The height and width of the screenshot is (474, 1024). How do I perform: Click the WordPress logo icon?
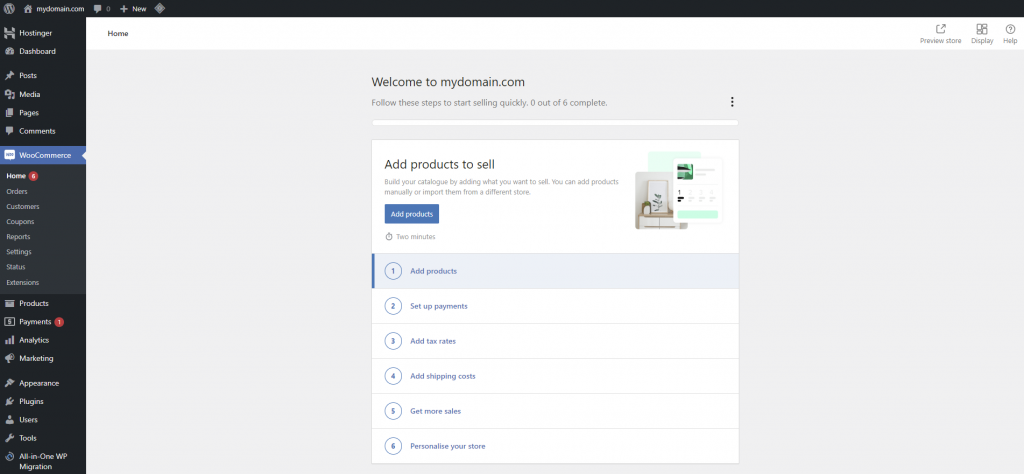pyautogui.click(x=9, y=8)
